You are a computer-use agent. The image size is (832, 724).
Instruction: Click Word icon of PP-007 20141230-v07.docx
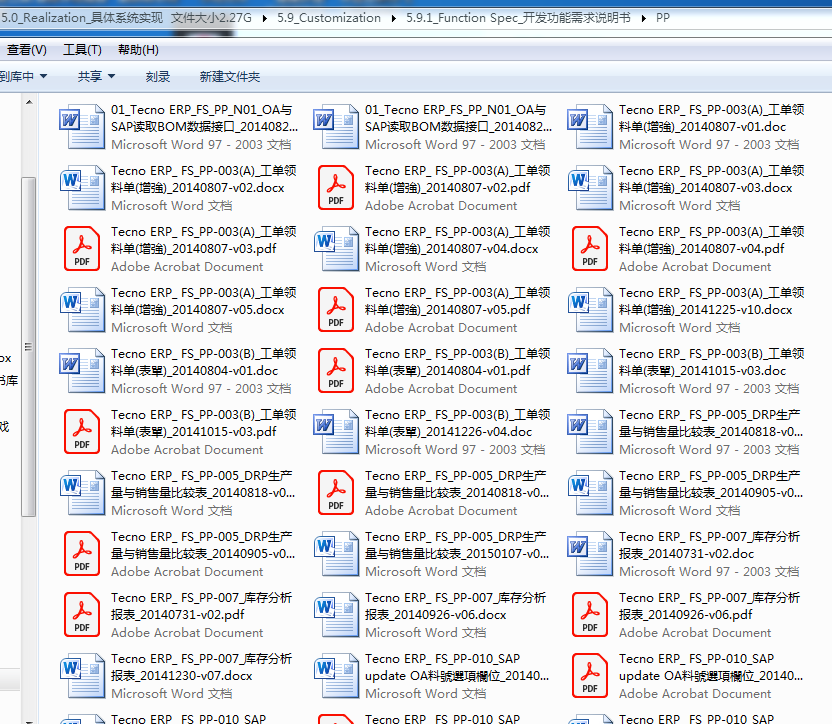82,676
